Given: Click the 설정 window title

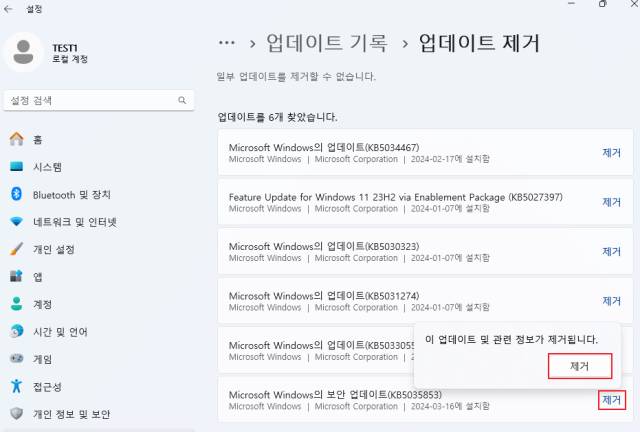Looking at the screenshot, I should (x=34, y=9).
